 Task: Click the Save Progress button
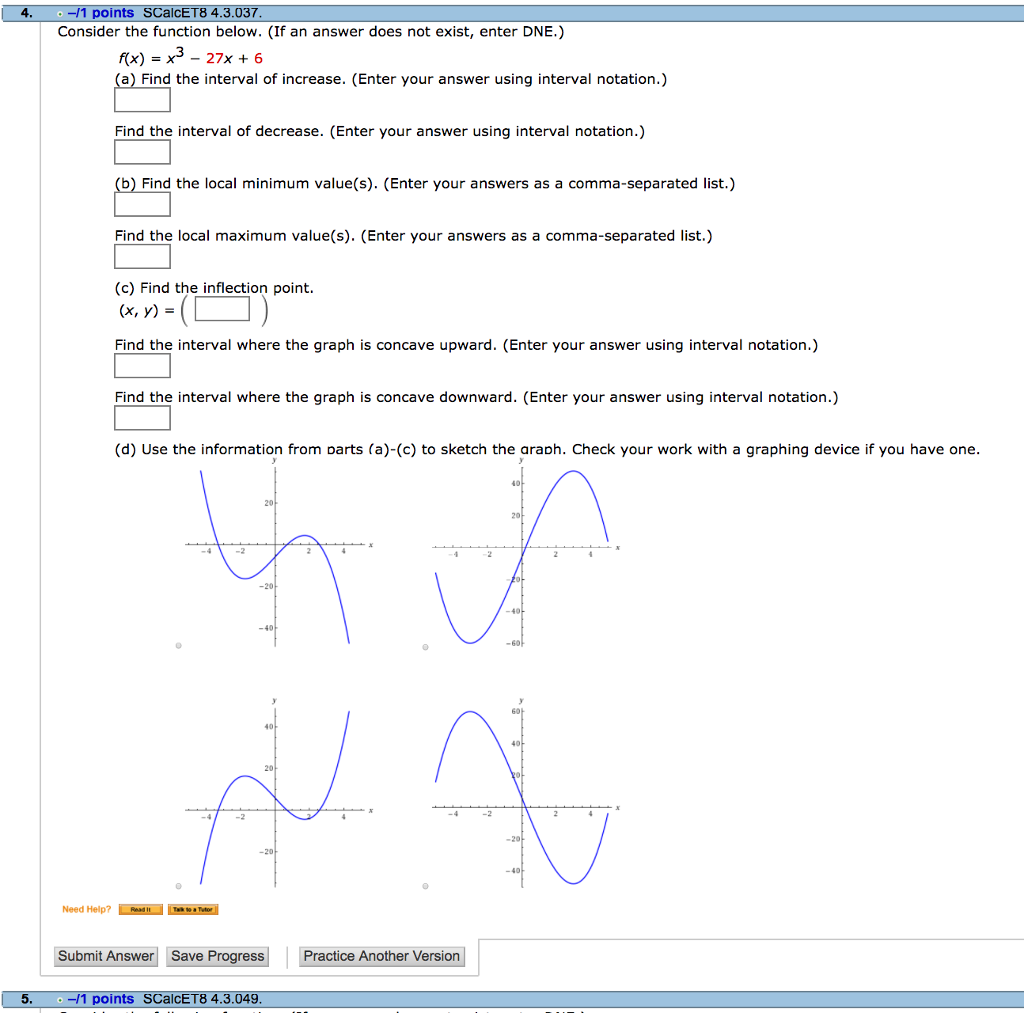point(217,955)
